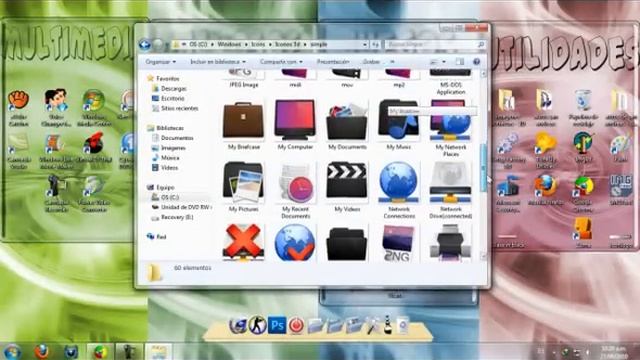
Task: Navigate to Windows in the breadcrumb
Action: pos(229,44)
